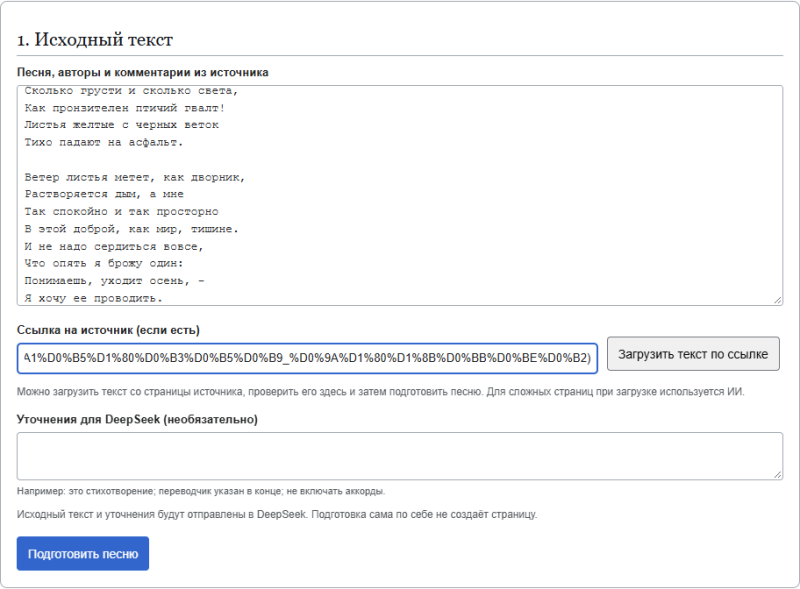800x589 pixels.
Task: Click the lyric line "В этой доброй, как мир, тишине."
Action: point(132,229)
